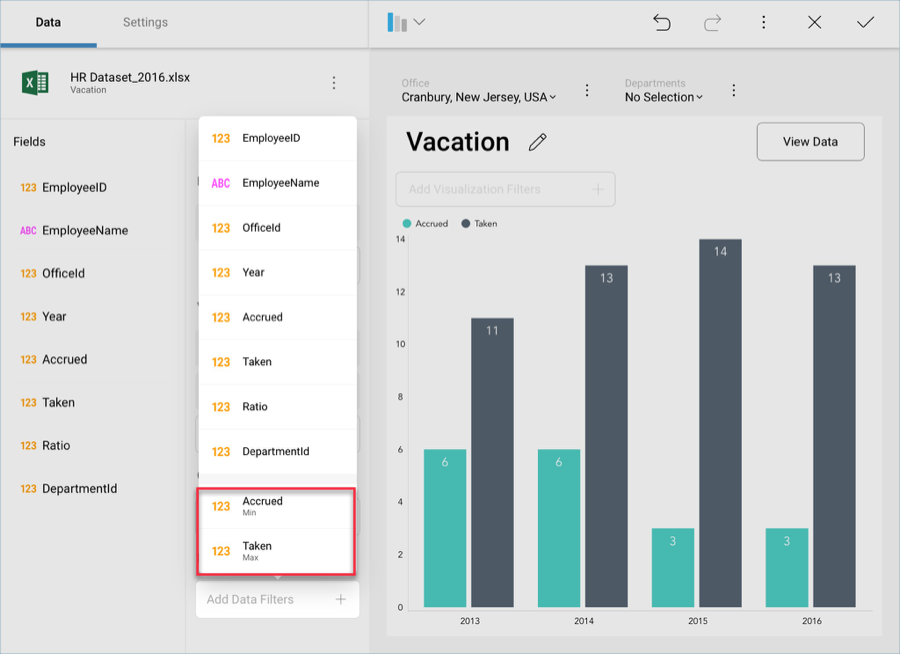The width and height of the screenshot is (900, 654).
Task: Choose Accrued Min from the popup list
Action: [277, 506]
